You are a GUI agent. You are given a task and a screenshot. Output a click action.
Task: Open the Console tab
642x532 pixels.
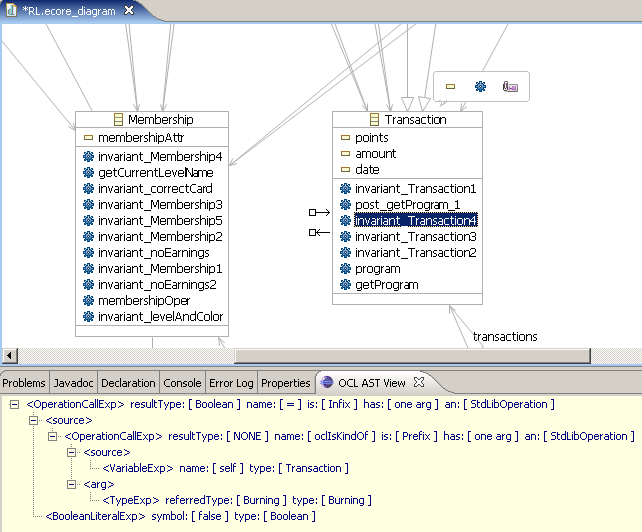click(182, 383)
